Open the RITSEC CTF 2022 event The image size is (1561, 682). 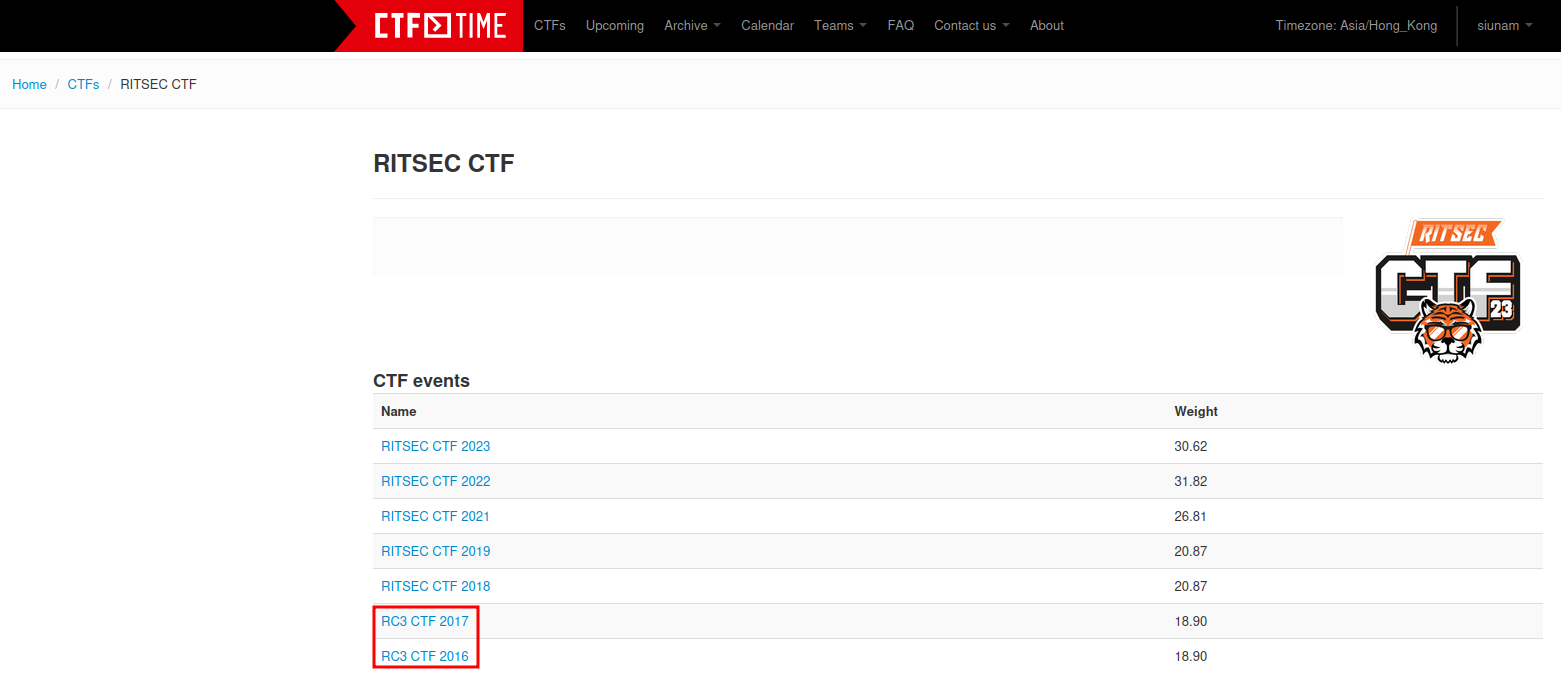[x=436, y=481]
